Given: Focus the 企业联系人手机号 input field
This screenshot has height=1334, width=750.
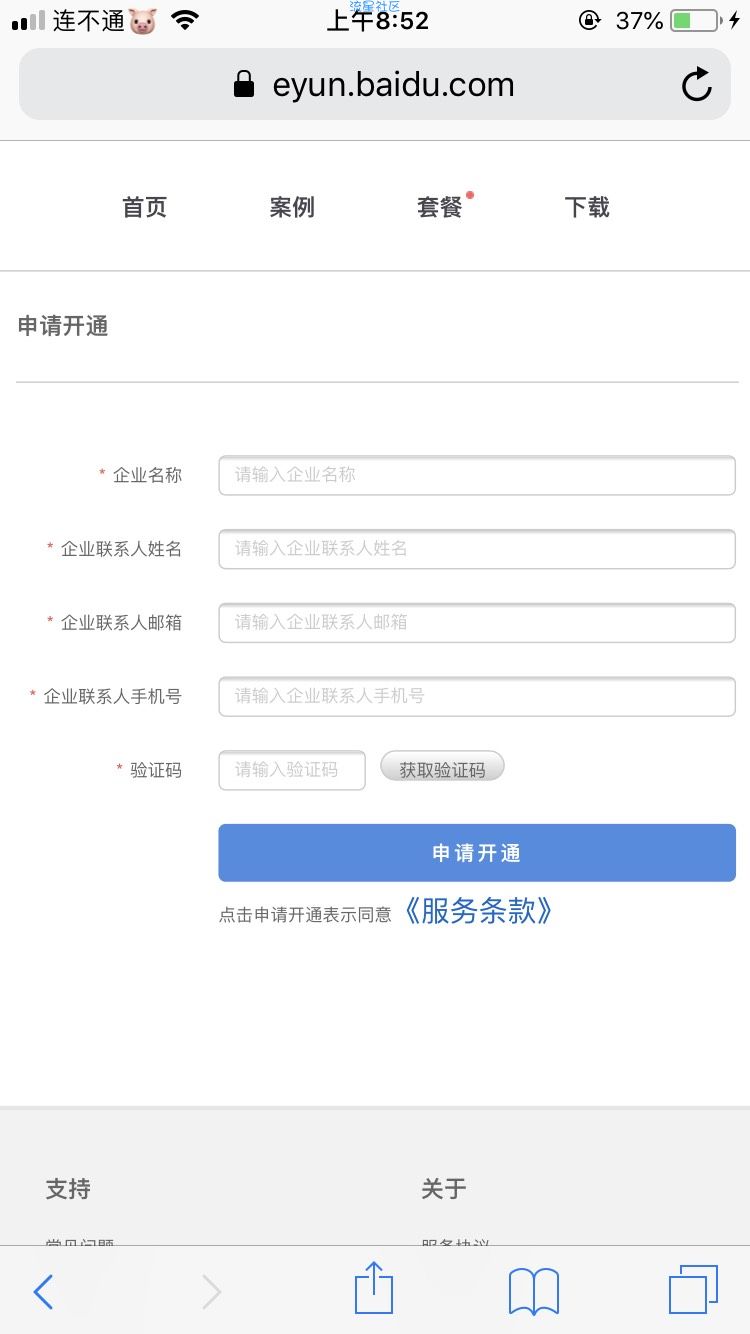Looking at the screenshot, I should coord(477,697).
